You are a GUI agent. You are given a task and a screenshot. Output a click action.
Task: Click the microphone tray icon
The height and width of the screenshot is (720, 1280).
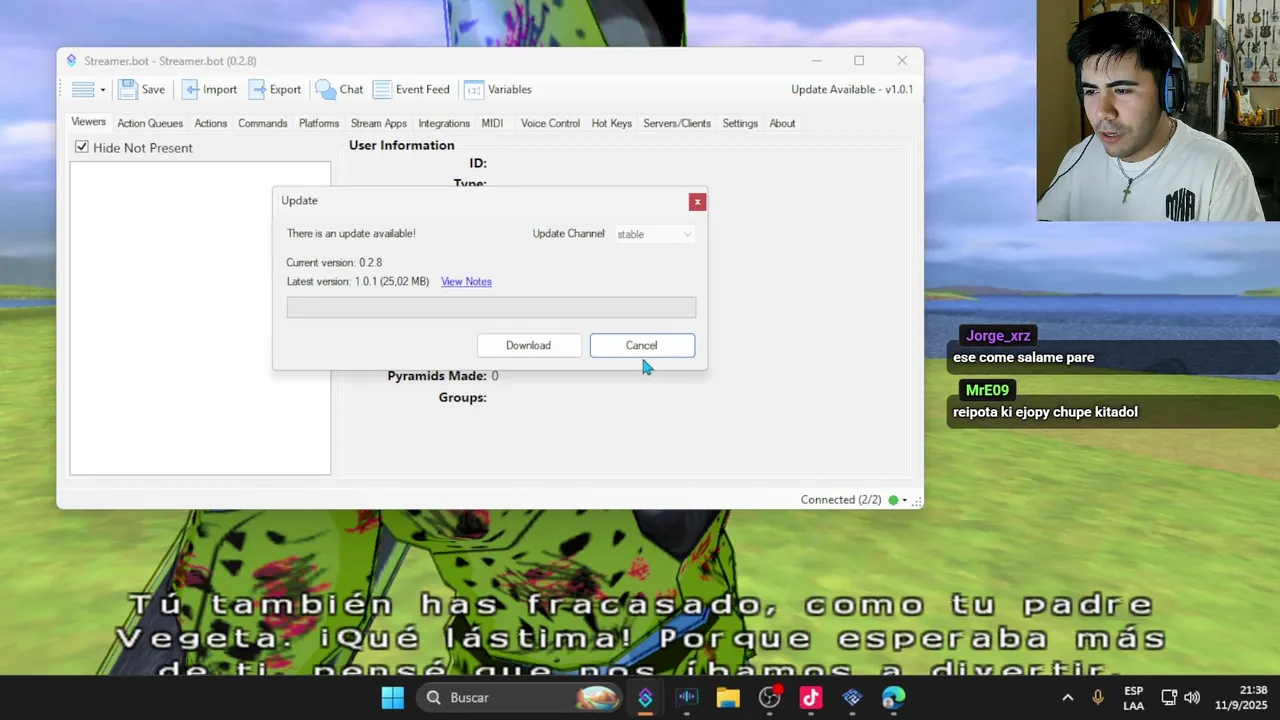tap(1098, 698)
